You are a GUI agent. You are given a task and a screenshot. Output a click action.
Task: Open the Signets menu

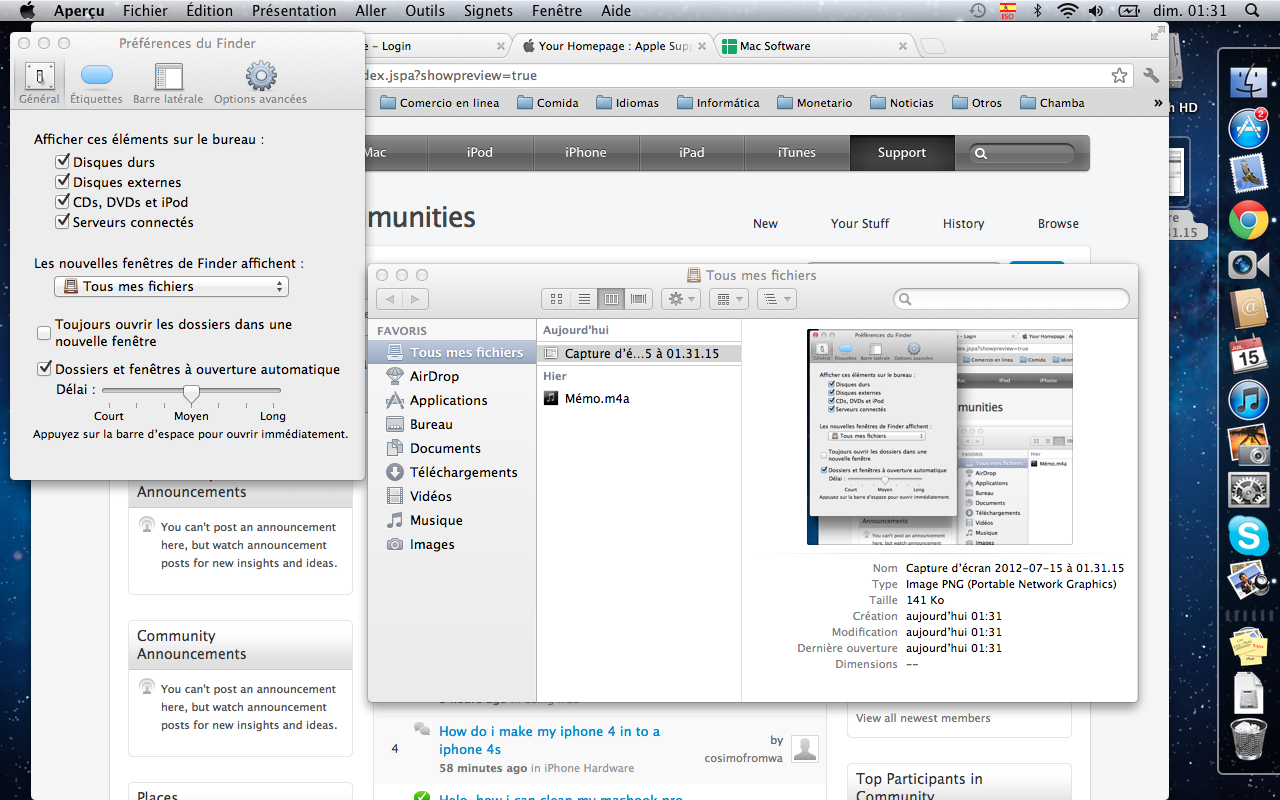488,11
